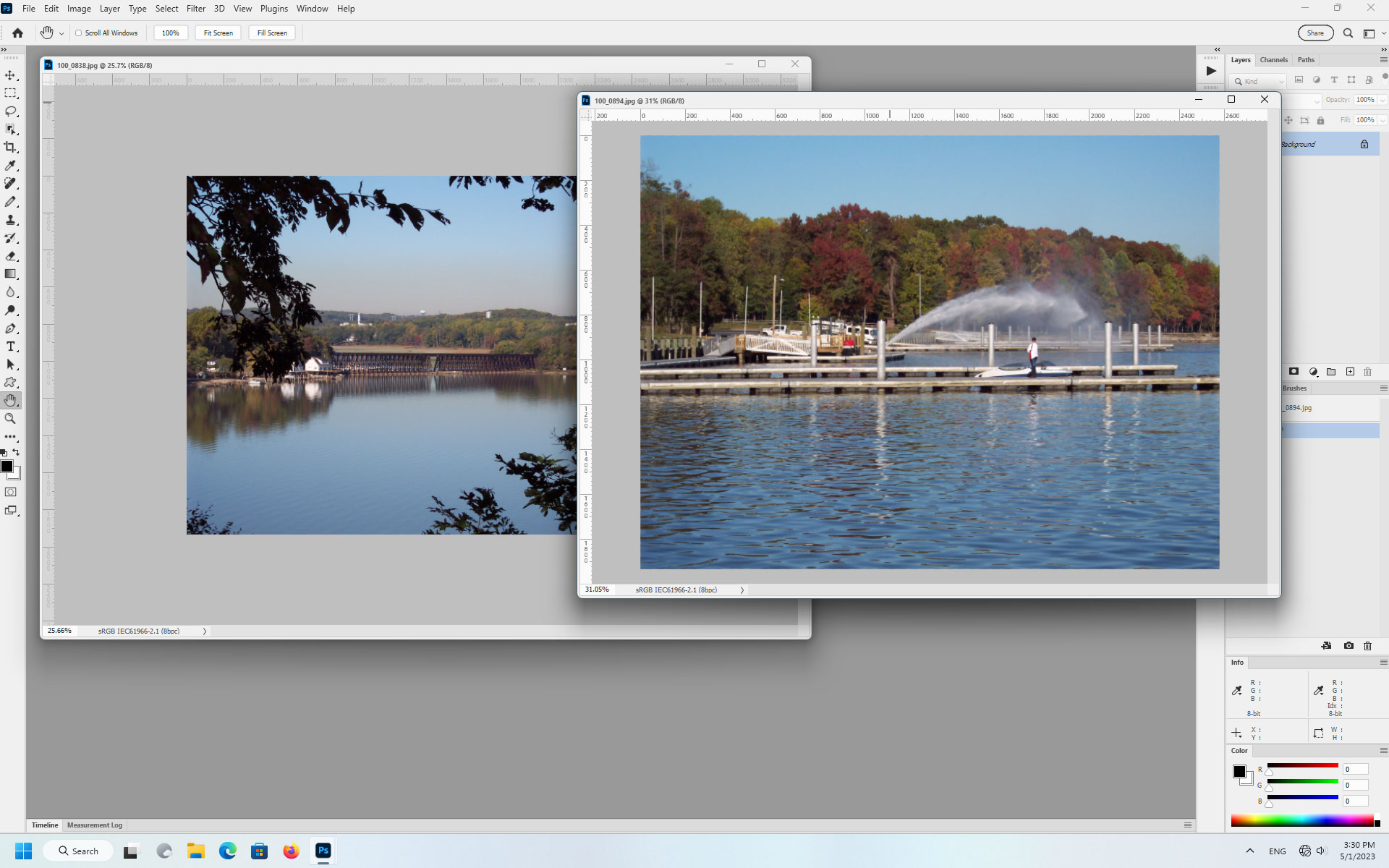The image size is (1389, 868).
Task: Open the Filter menu
Action: [x=195, y=8]
